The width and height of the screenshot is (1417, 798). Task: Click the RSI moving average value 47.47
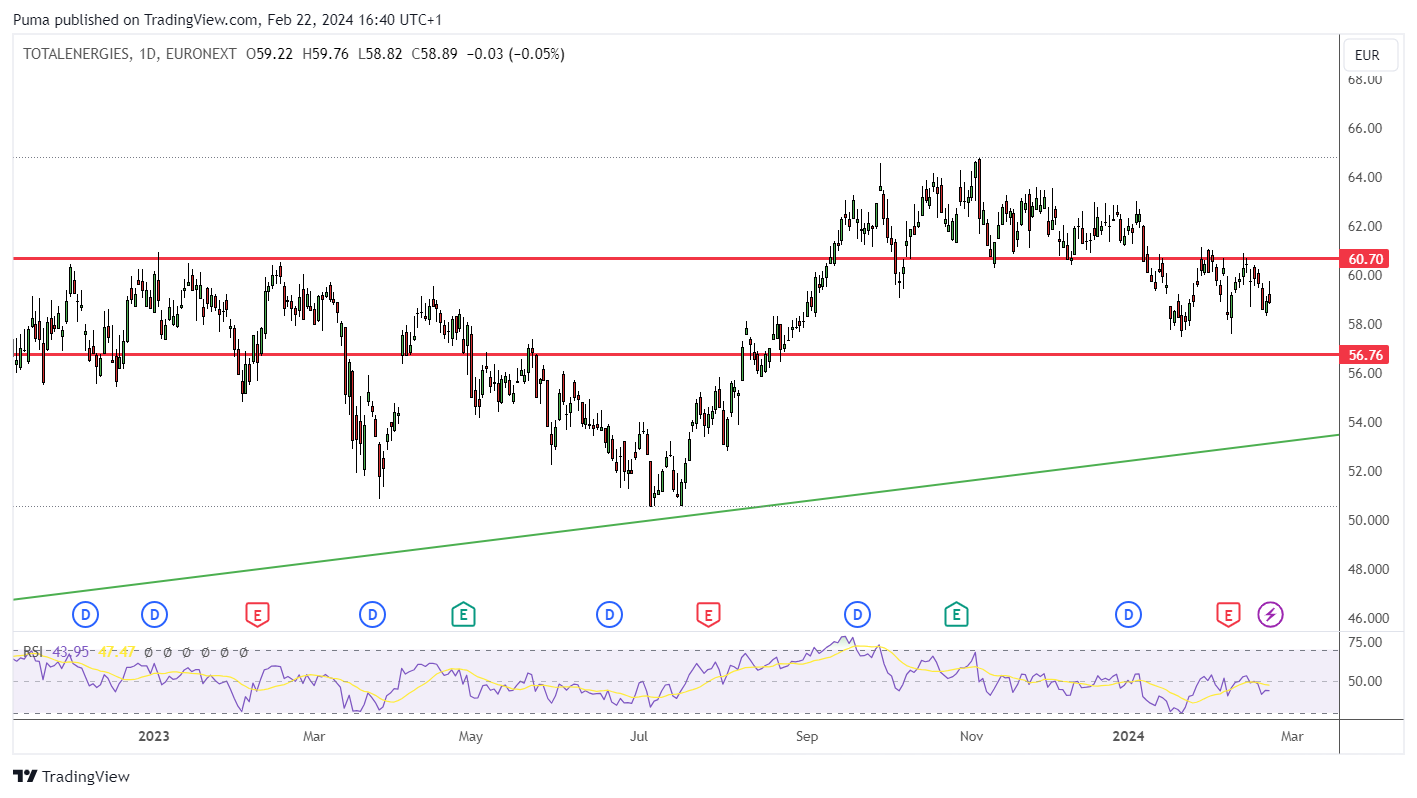pos(116,652)
